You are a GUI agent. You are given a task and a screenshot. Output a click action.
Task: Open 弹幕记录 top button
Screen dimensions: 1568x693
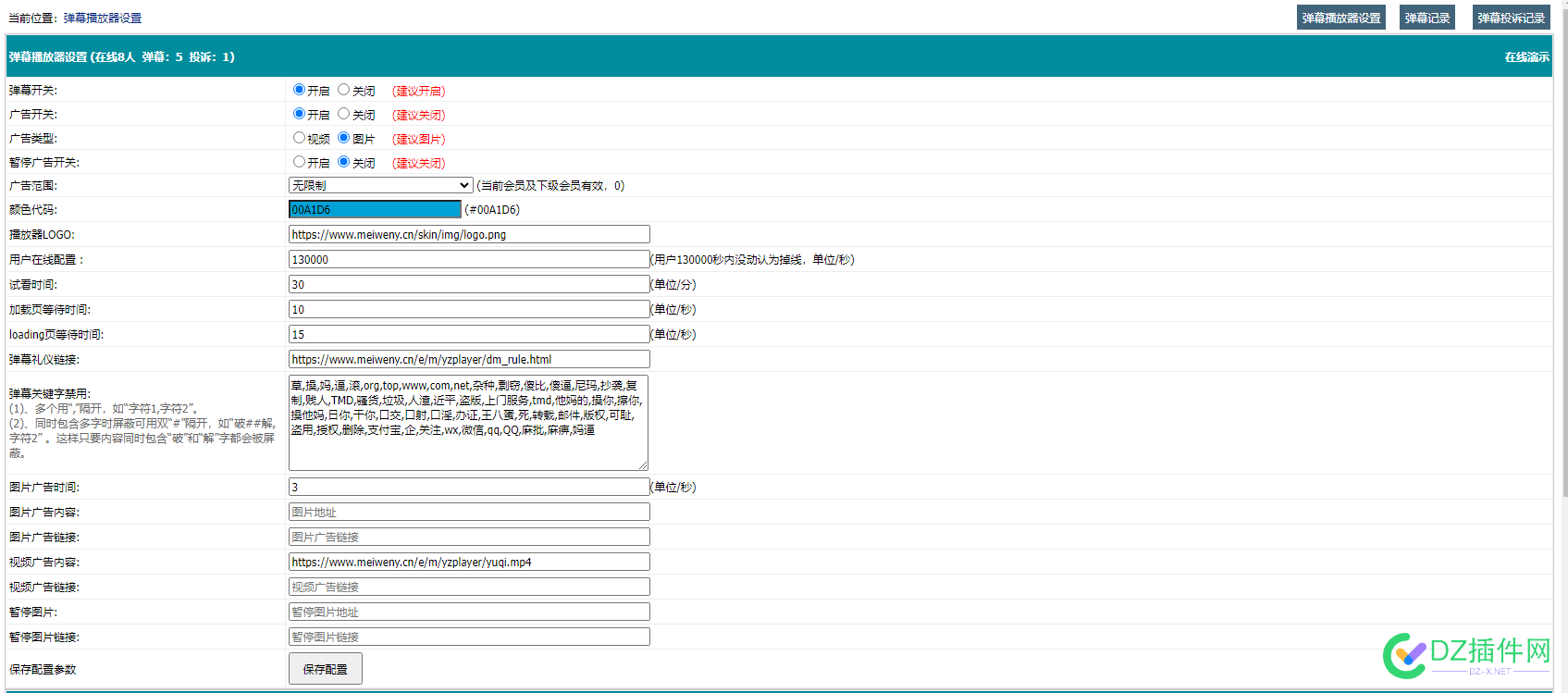1427,18
